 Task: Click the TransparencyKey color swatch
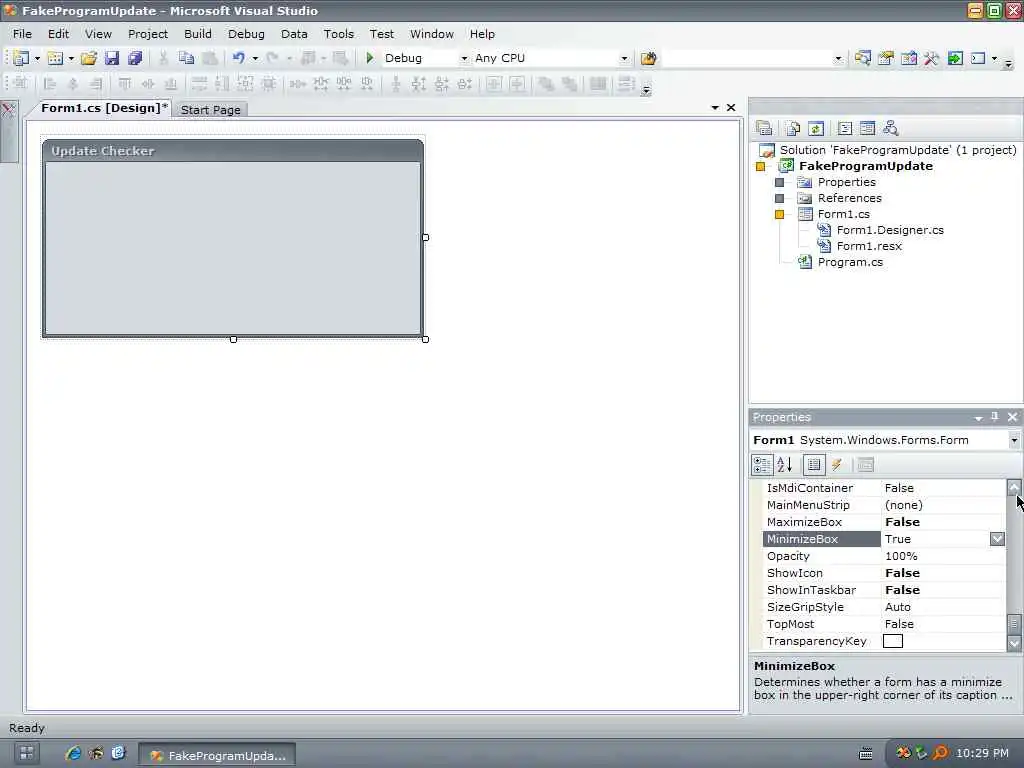pos(893,641)
